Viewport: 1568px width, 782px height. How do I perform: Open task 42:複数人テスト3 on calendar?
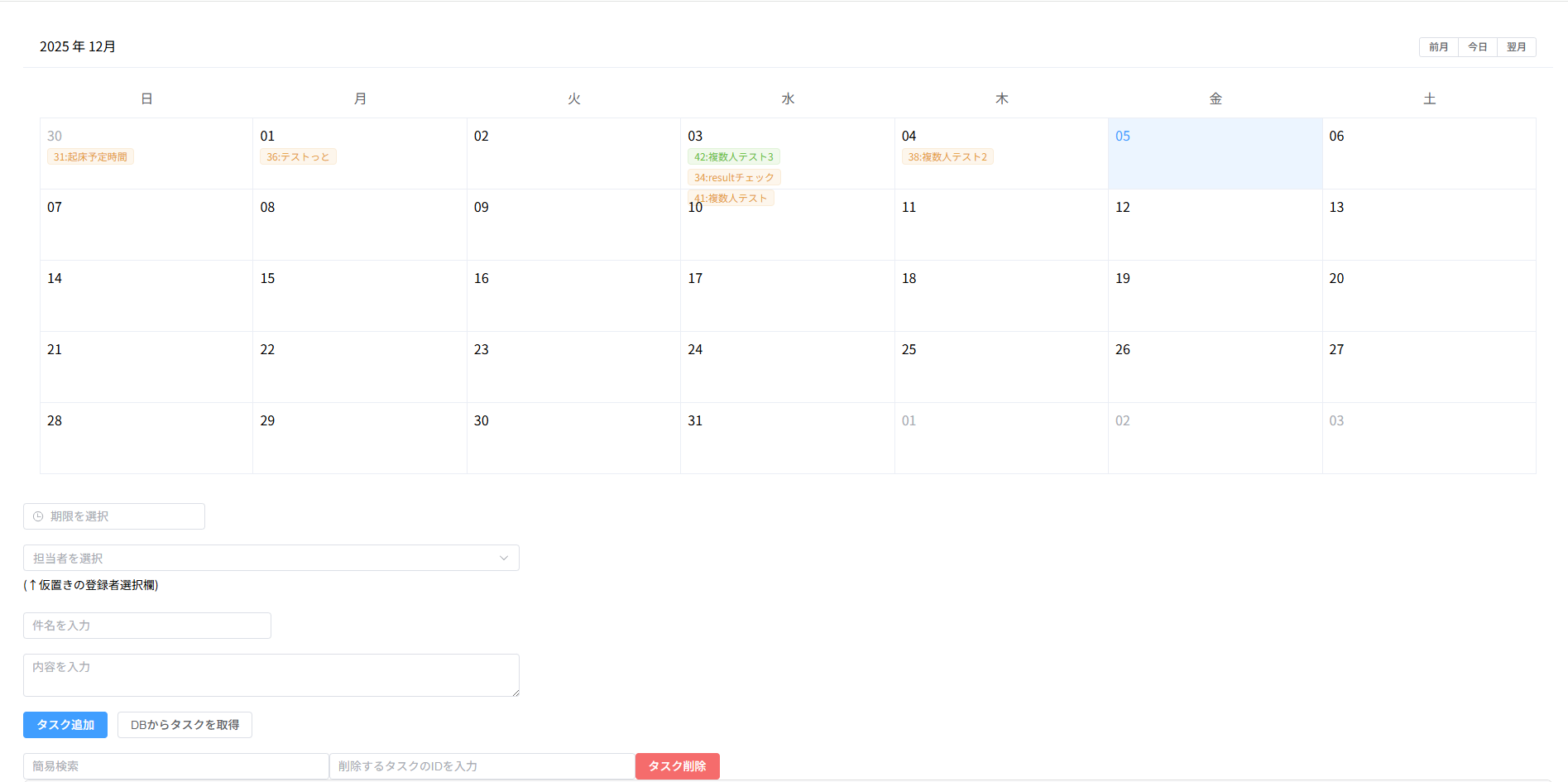733,157
